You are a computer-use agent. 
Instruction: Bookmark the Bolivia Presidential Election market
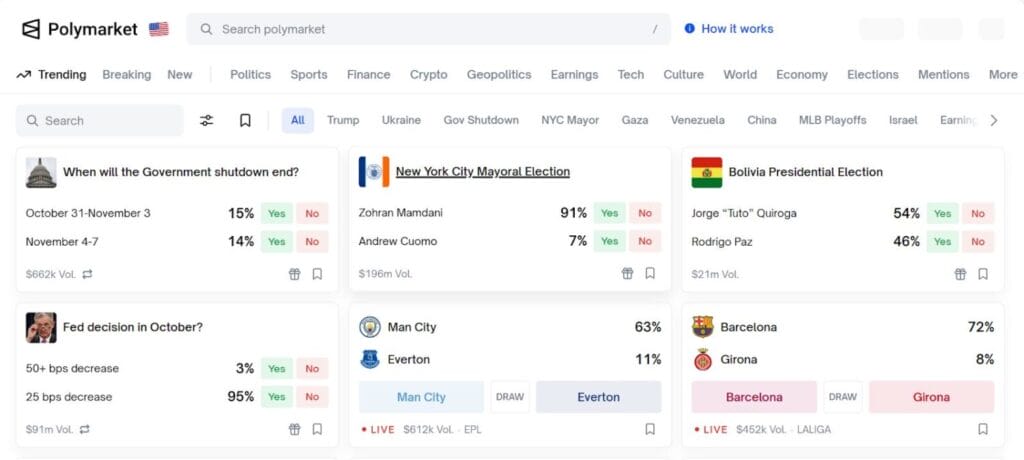pyautogui.click(x=983, y=273)
